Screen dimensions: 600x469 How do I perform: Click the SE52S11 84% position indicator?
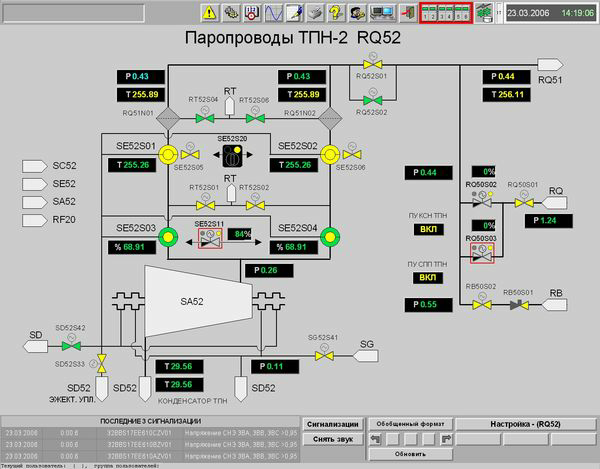click(240, 234)
